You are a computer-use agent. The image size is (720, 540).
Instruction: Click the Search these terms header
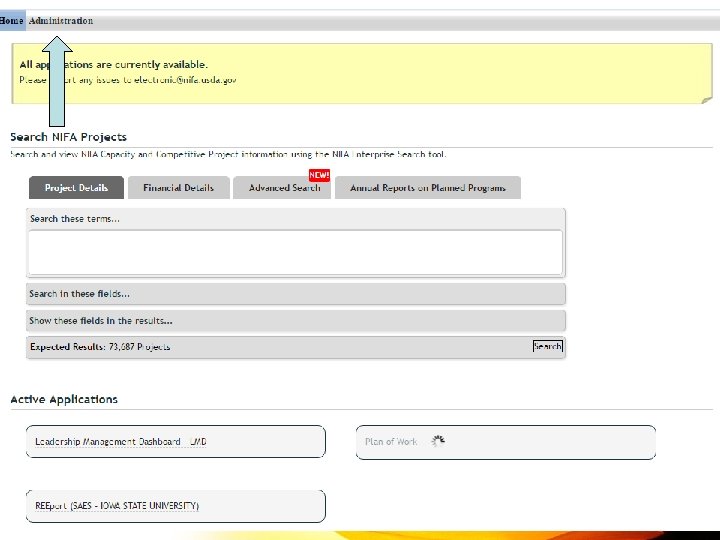coord(75,219)
